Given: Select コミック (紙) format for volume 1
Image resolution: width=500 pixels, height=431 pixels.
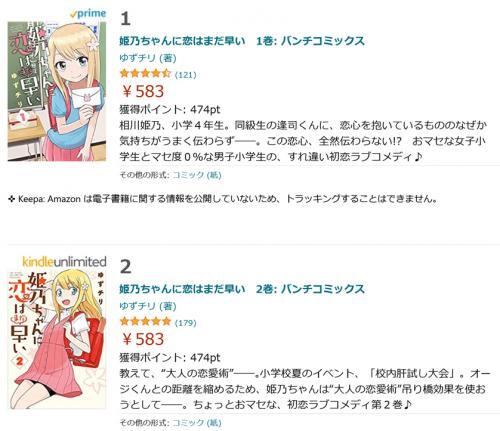Looking at the screenshot, I should click(197, 175).
